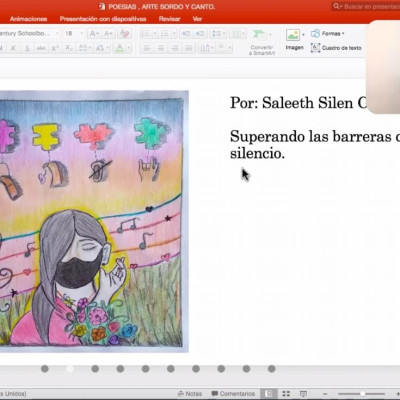Viewport: 400px width, 400px height.
Task: Clear all text formatting
Action: (124, 33)
